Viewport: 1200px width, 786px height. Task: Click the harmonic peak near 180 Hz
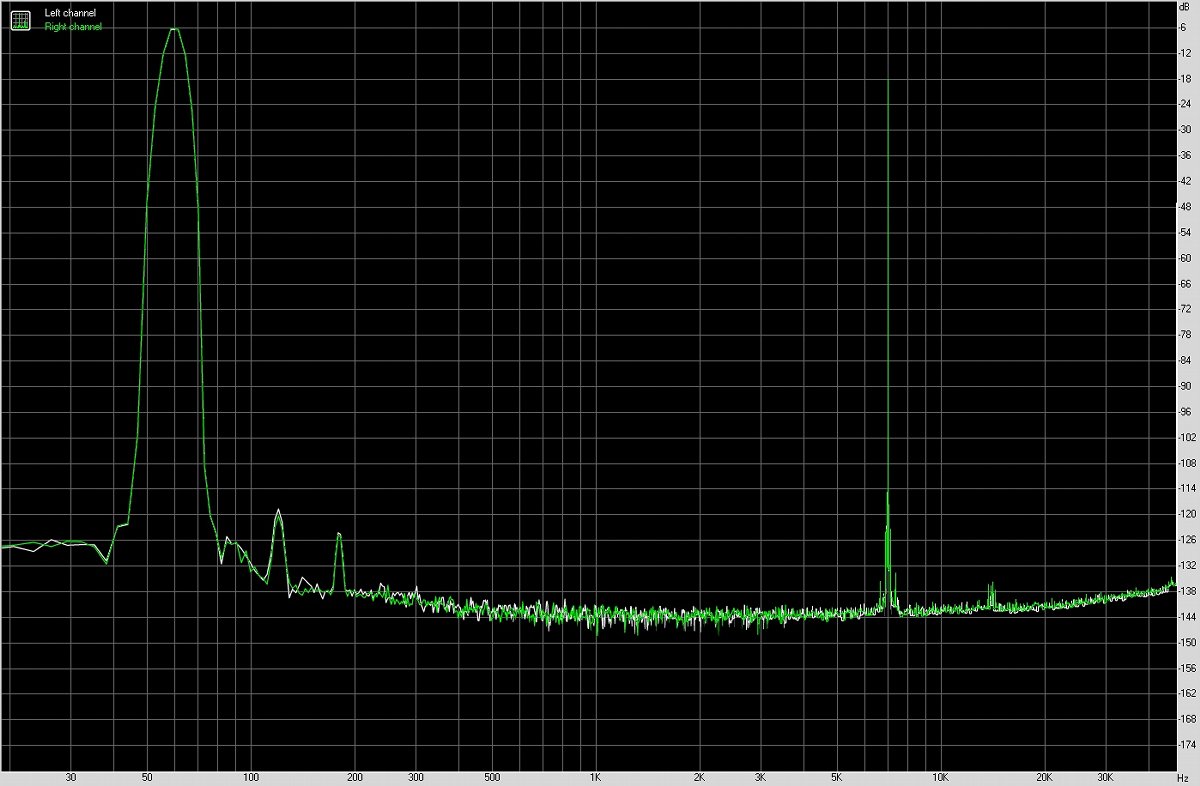(340, 535)
